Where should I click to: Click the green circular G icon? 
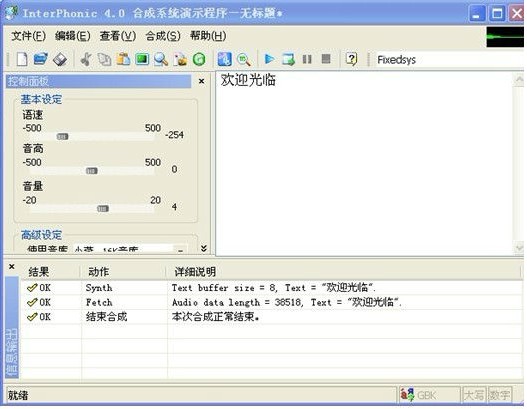pyautogui.click(x=199, y=59)
